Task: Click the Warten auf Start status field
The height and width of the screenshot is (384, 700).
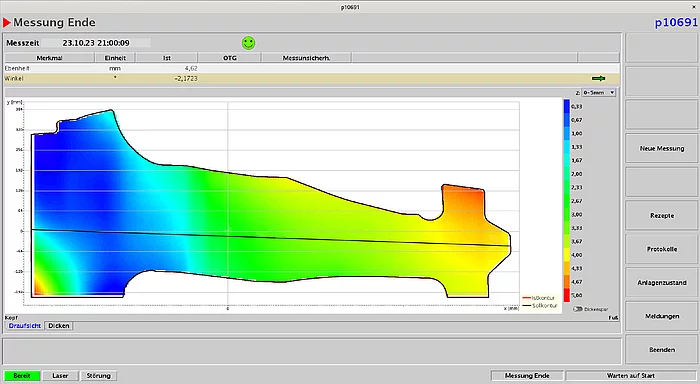Action: pos(630,376)
